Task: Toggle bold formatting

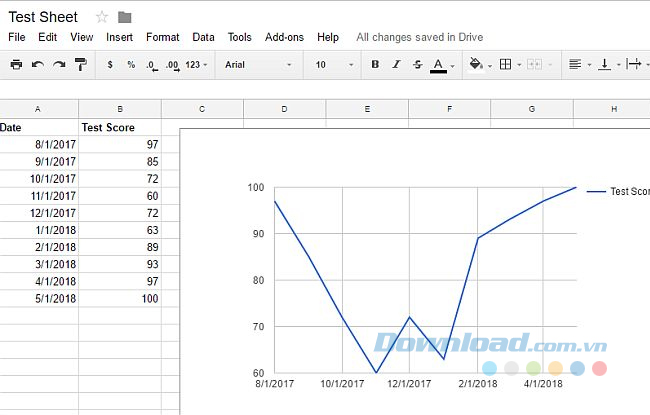Action: pos(375,64)
